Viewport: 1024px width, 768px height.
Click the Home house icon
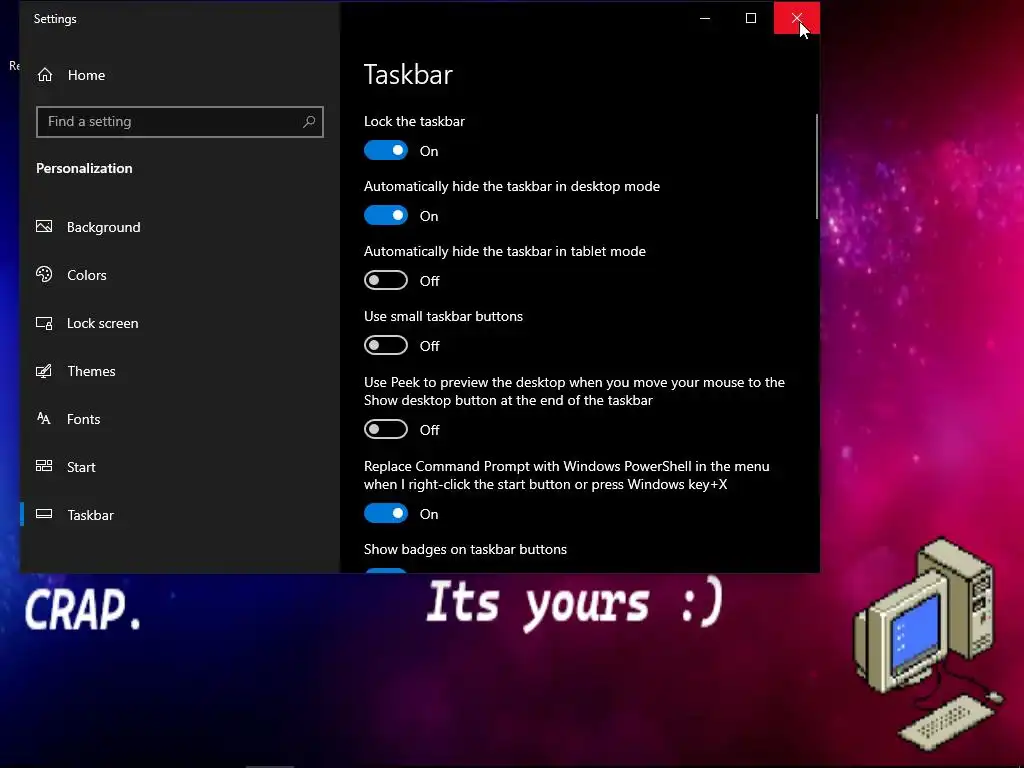[45, 75]
